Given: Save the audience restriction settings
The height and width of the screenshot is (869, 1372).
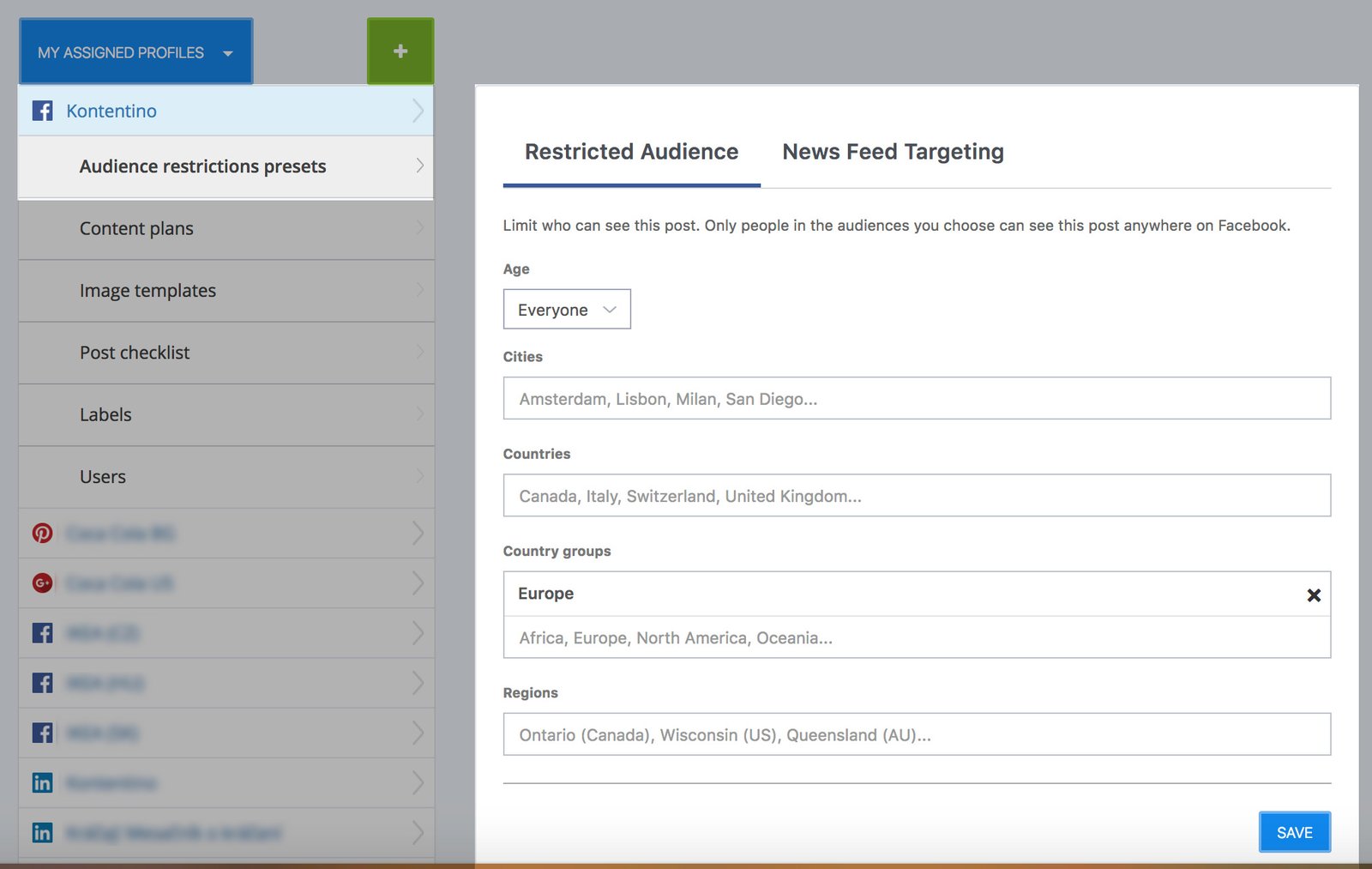Looking at the screenshot, I should [x=1294, y=832].
